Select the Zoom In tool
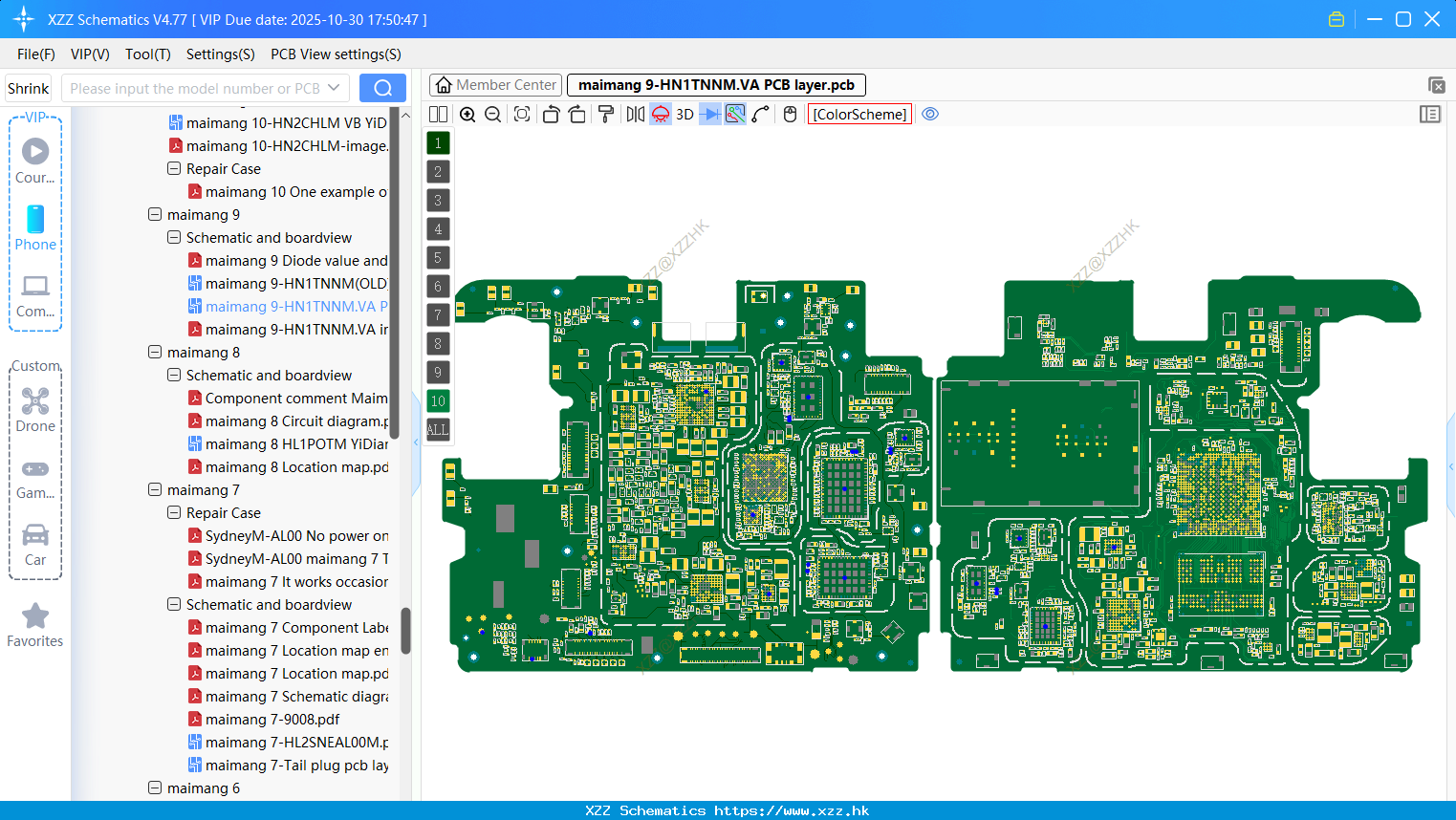The height and width of the screenshot is (820, 1456). [x=467, y=114]
